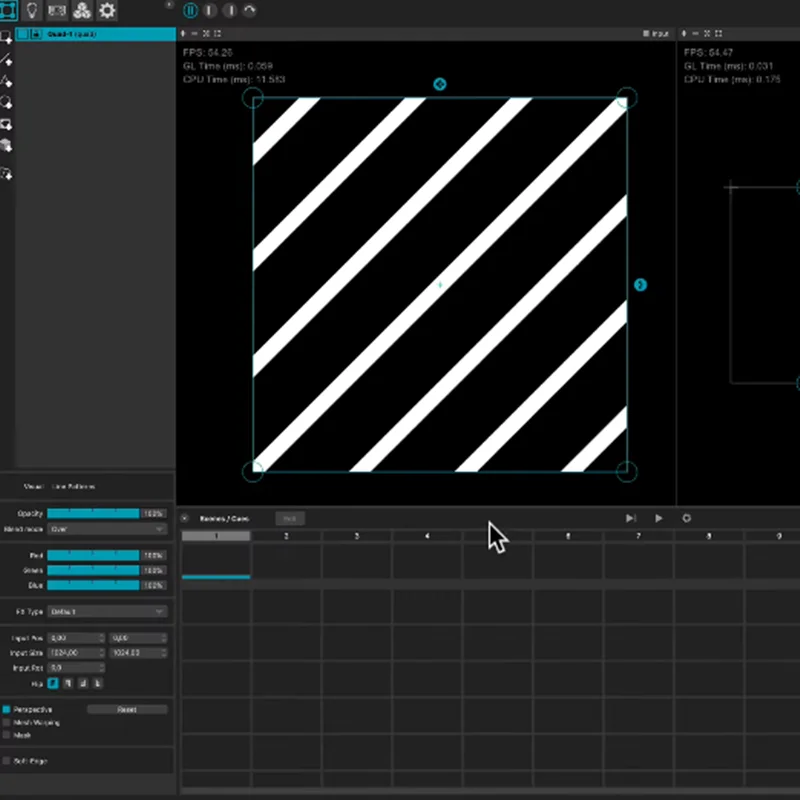The height and width of the screenshot is (800, 800).
Task: Click the Input Pos X field
Action: (x=76, y=638)
